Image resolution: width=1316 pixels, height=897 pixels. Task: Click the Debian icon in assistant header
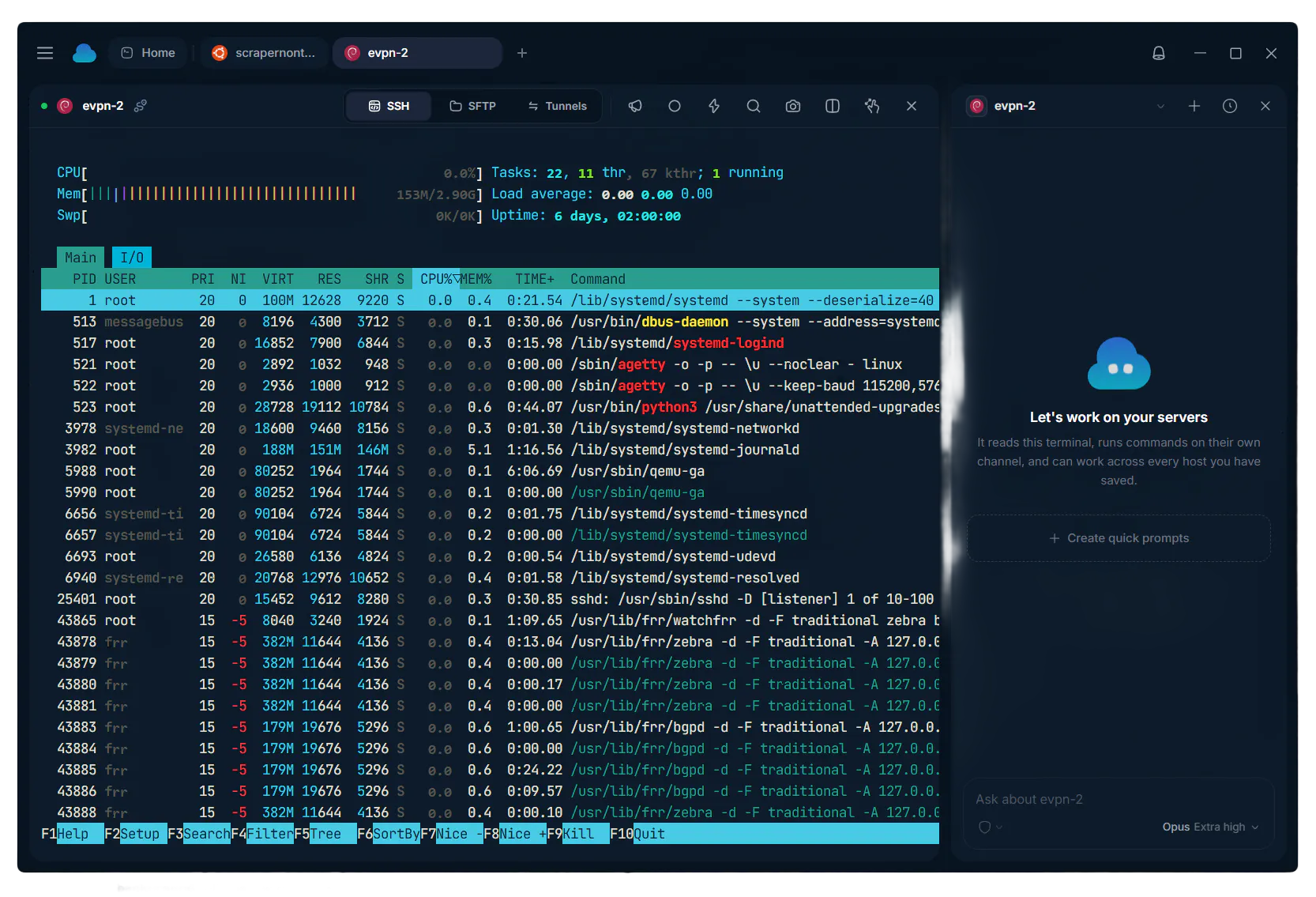pyautogui.click(x=977, y=106)
